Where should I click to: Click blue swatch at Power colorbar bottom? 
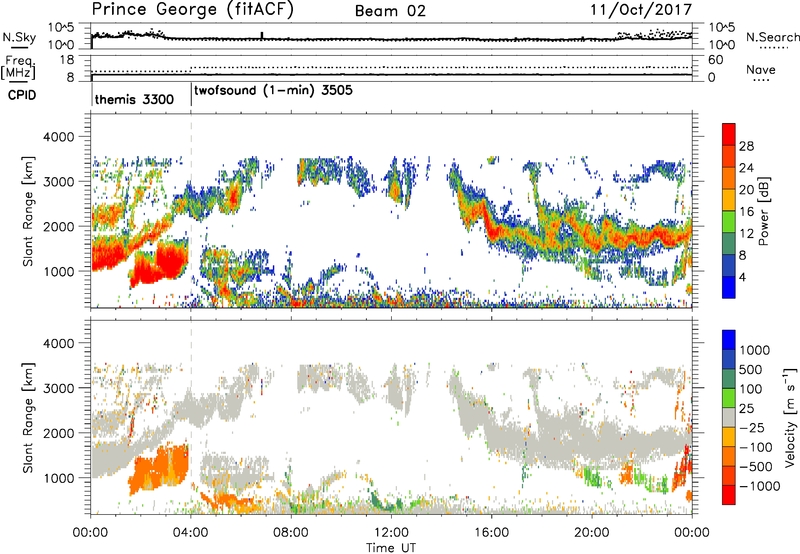pos(729,287)
